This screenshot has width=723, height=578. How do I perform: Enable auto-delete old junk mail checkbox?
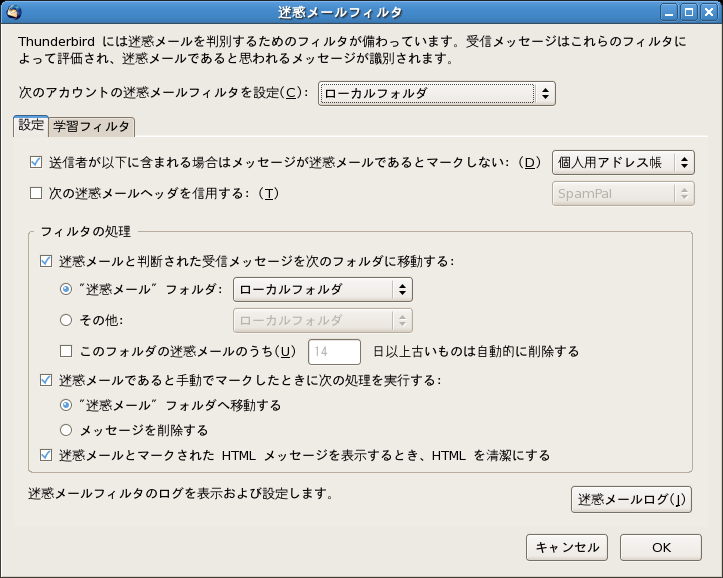[66, 351]
